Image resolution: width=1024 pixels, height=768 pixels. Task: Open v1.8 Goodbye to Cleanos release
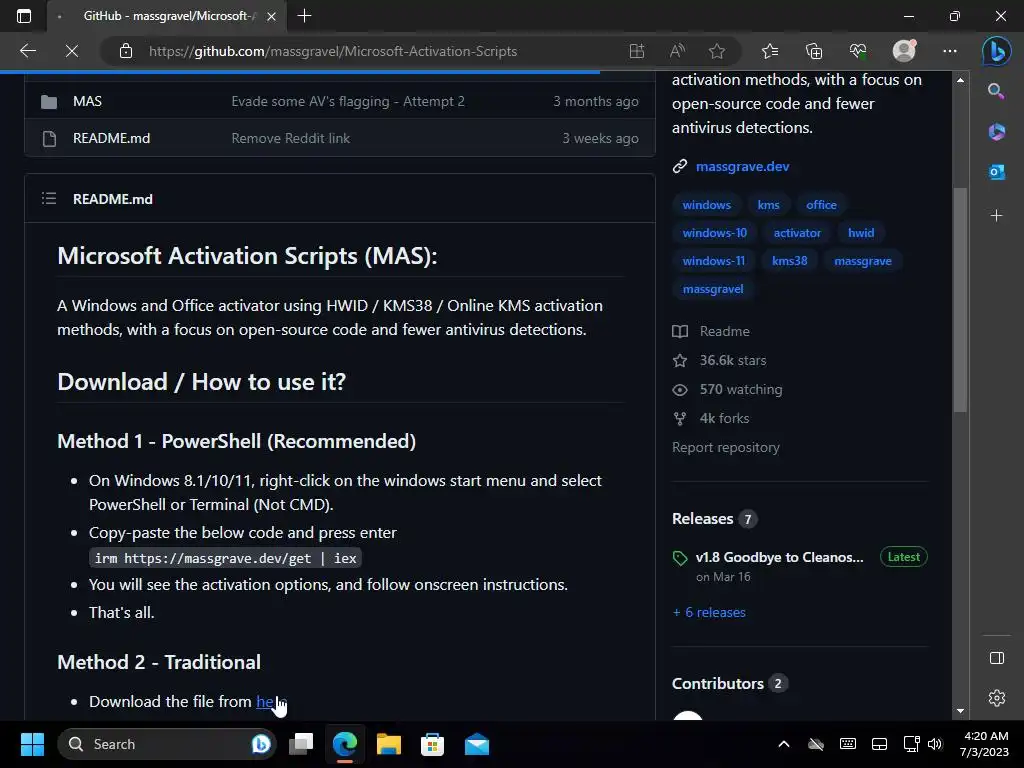[x=779, y=557]
